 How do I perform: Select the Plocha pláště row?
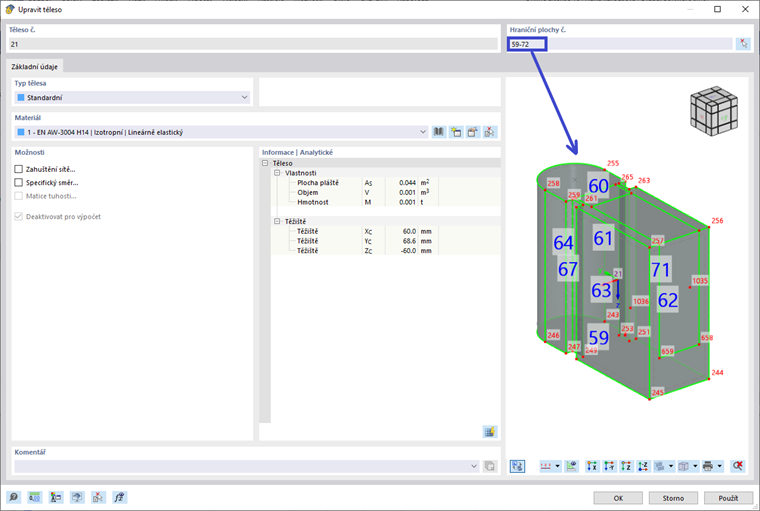386,183
